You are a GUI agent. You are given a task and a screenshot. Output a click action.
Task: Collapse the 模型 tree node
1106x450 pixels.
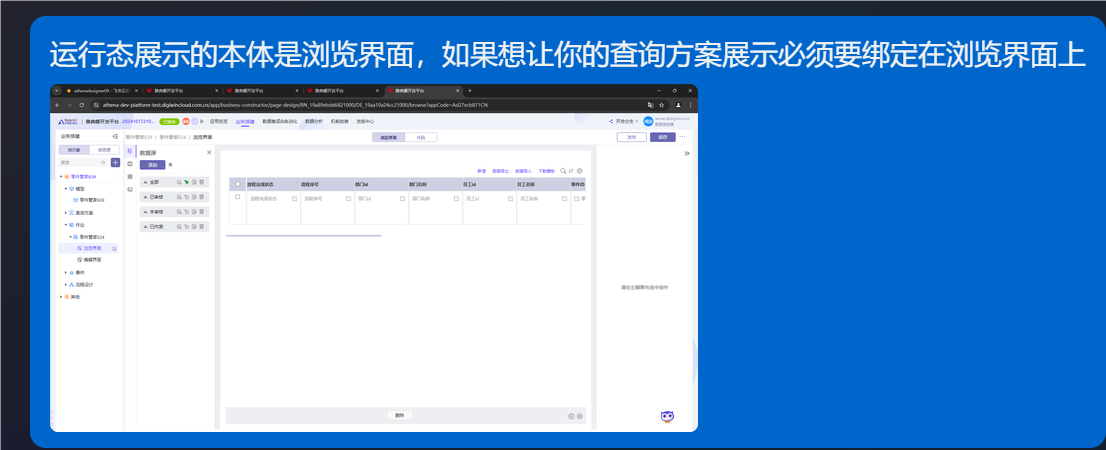tap(66, 189)
